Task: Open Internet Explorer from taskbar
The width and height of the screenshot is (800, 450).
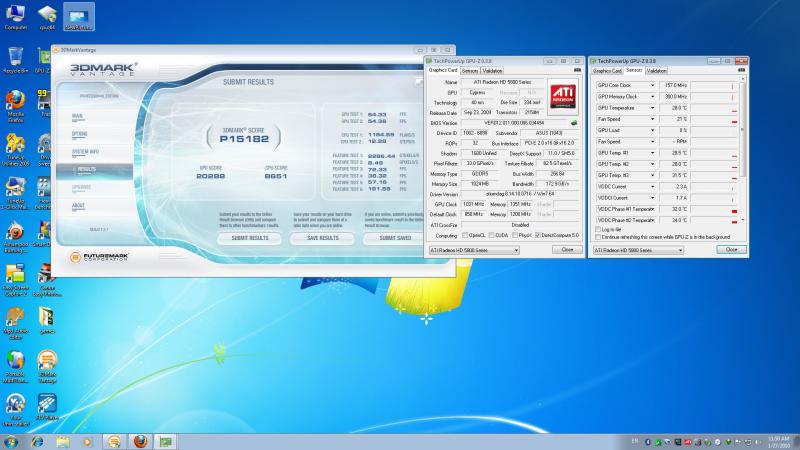Action: pos(37,441)
